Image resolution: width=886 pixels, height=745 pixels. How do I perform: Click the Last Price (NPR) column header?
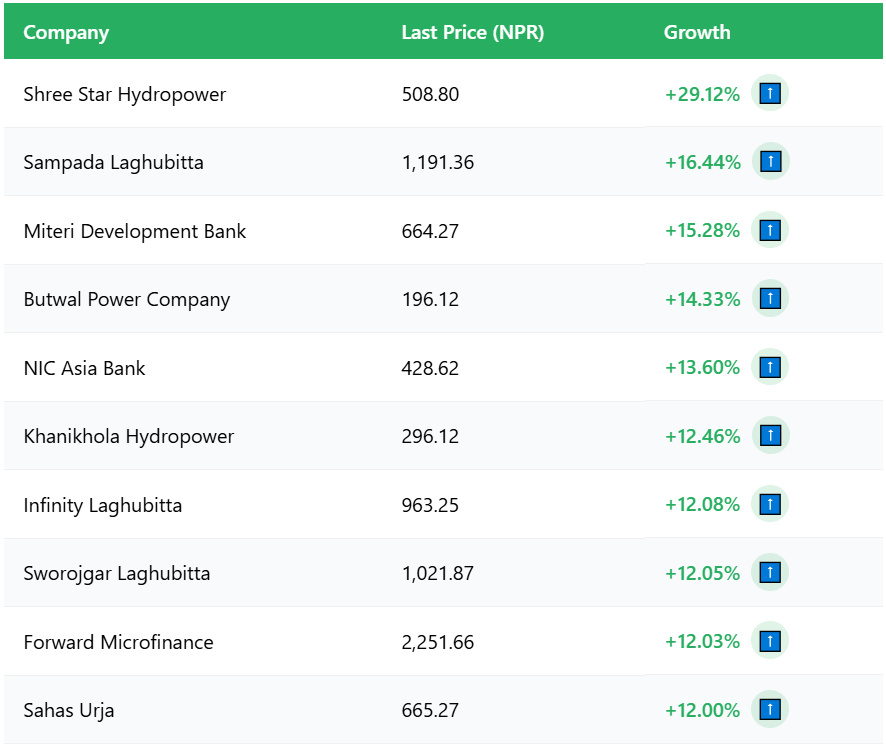pyautogui.click(x=472, y=32)
